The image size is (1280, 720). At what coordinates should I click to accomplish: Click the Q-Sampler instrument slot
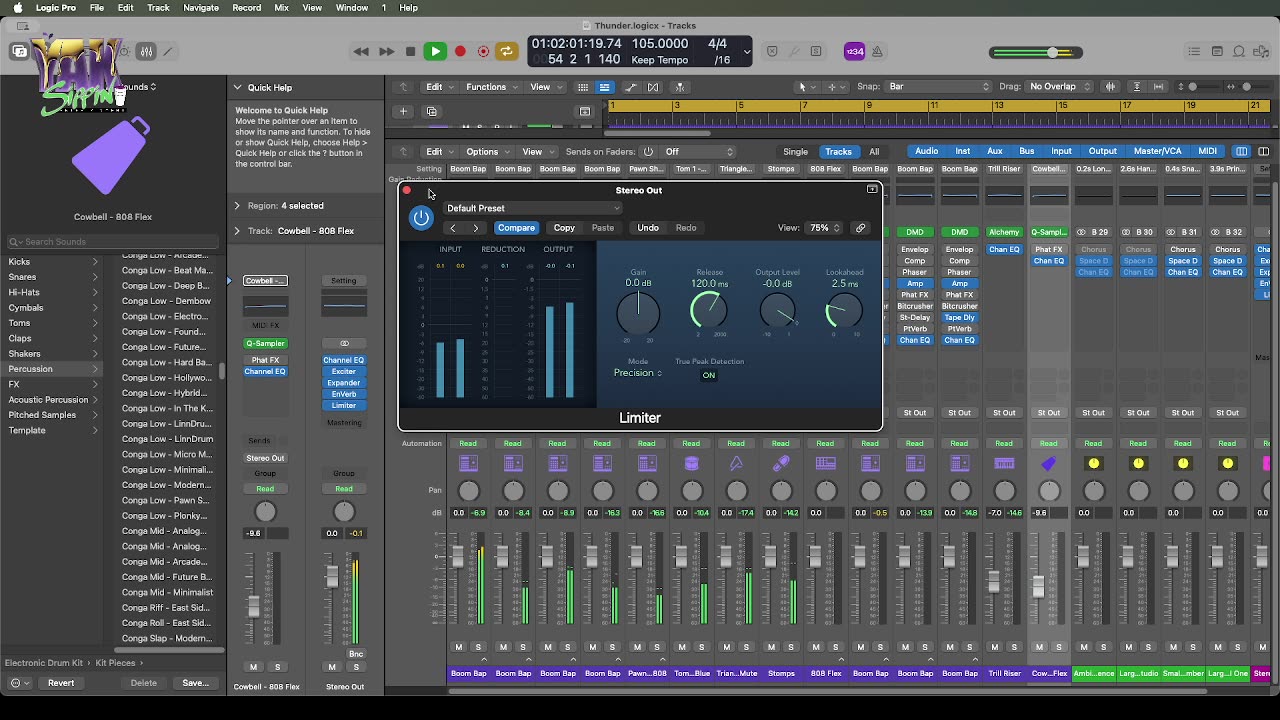(265, 343)
